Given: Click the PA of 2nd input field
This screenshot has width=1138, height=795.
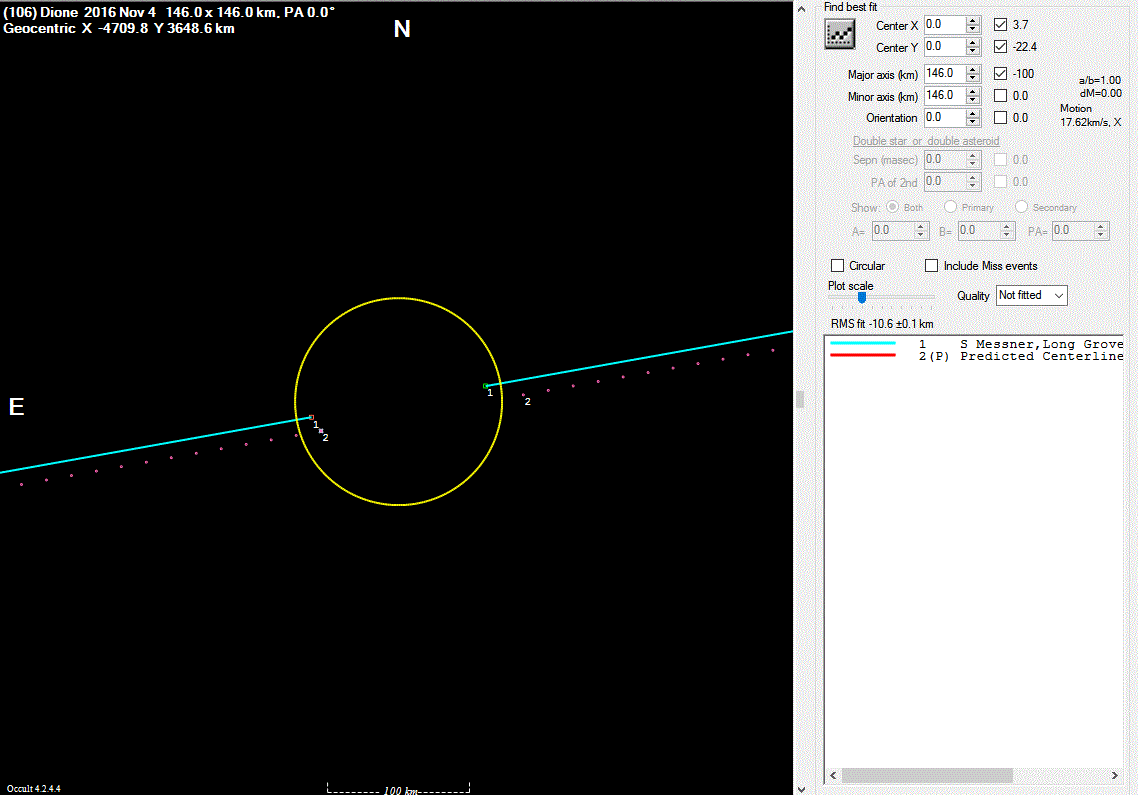Looking at the screenshot, I should [945, 181].
